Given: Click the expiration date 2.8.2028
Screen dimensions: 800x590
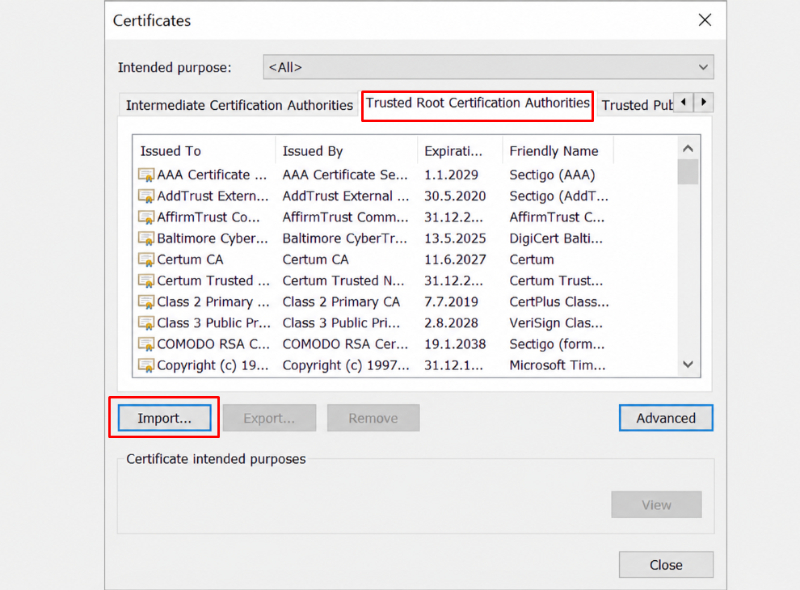Looking at the screenshot, I should click(x=452, y=324).
